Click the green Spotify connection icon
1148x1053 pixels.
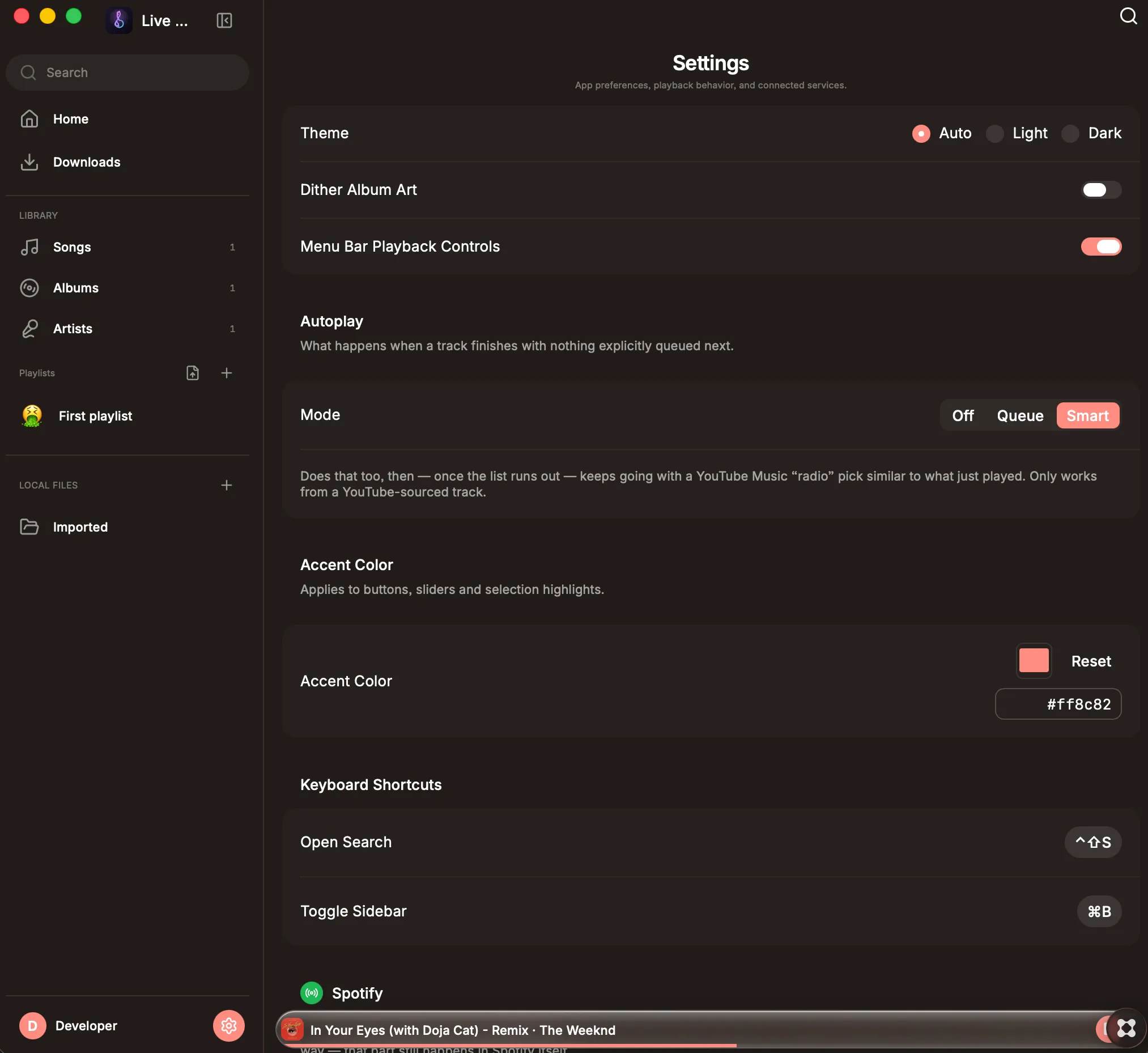coord(312,993)
